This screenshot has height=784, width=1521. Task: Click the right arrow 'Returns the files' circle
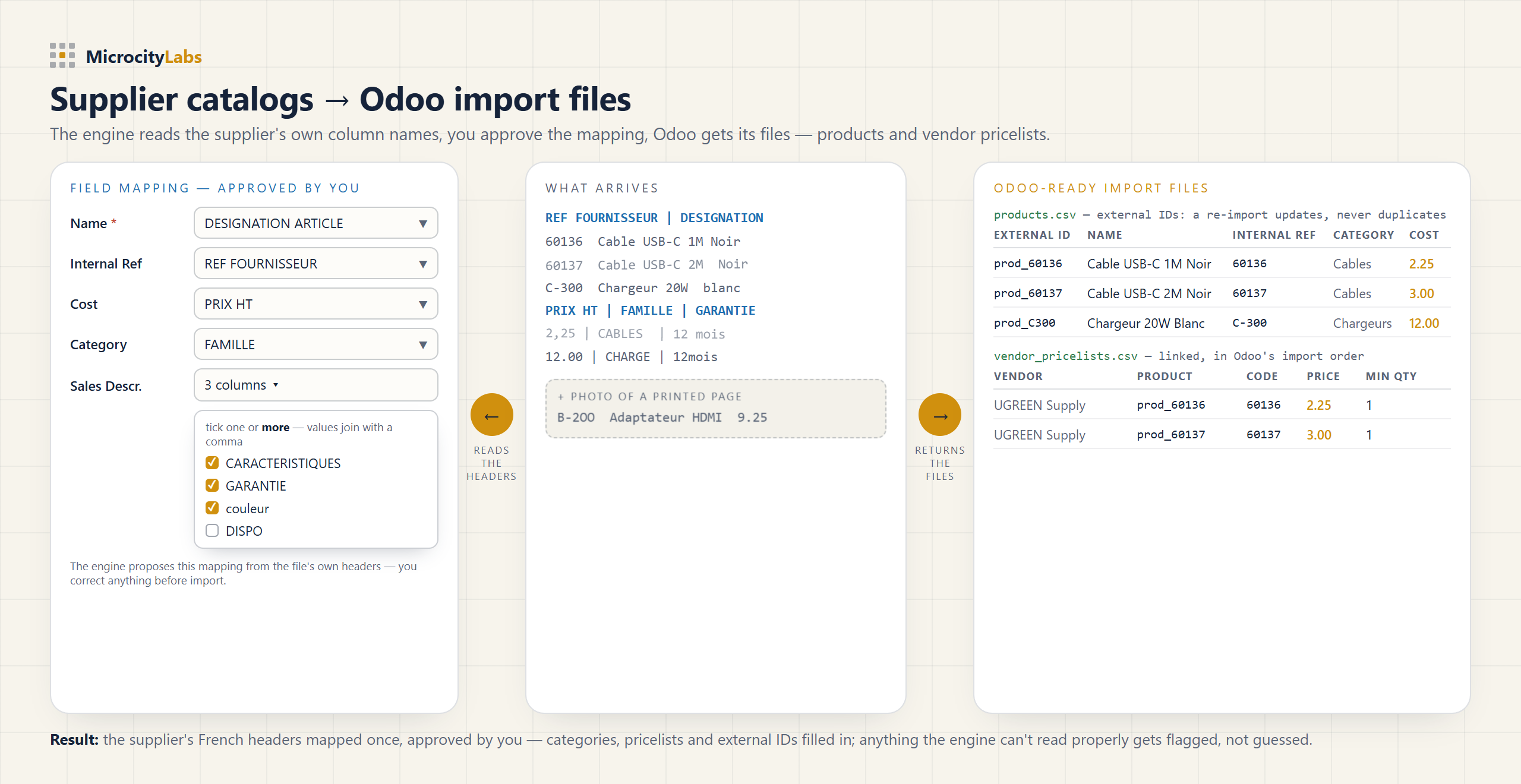tap(939, 415)
